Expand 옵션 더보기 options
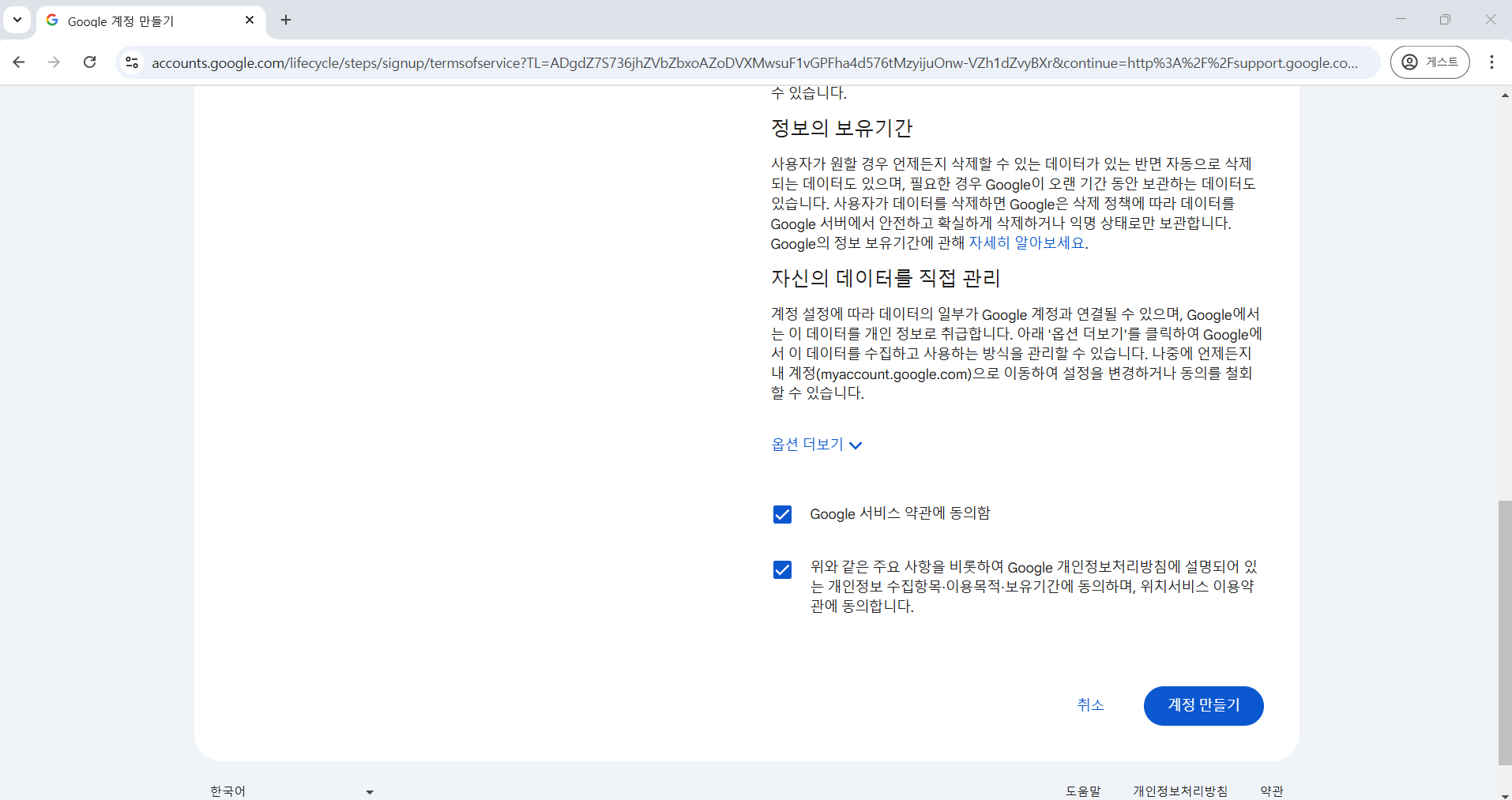This screenshot has height=800, width=1512. click(816, 444)
